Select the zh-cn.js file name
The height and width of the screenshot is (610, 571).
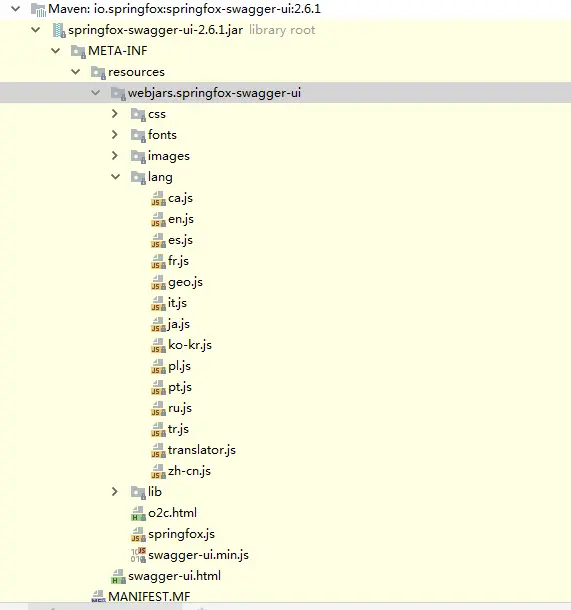pos(189,472)
